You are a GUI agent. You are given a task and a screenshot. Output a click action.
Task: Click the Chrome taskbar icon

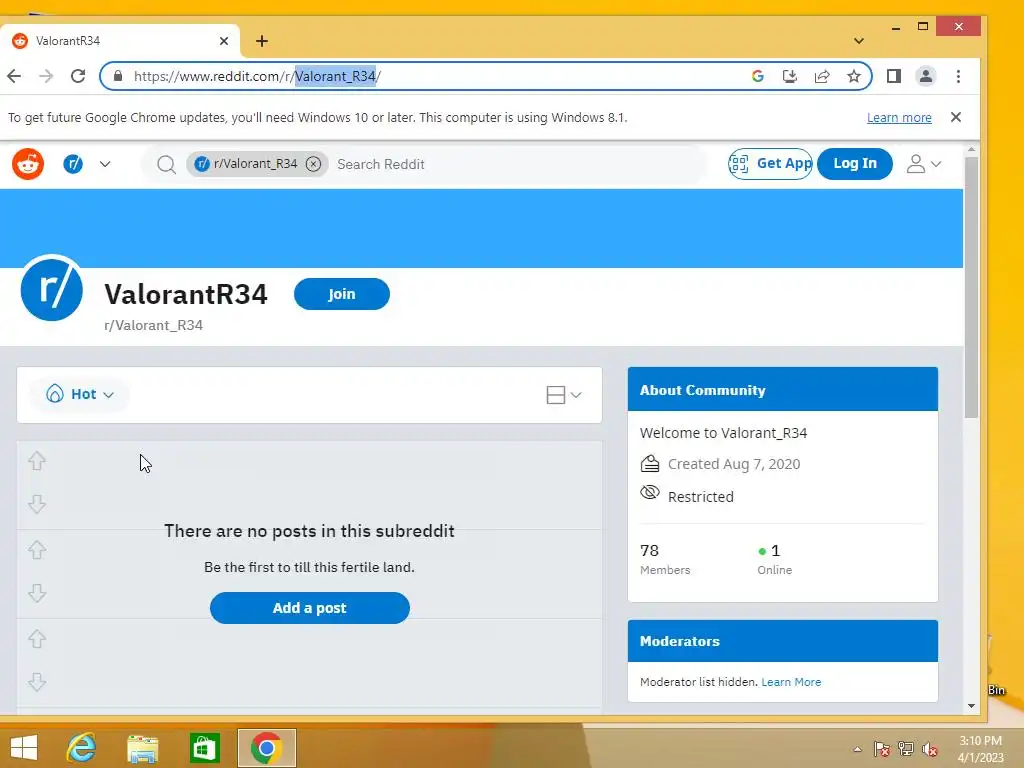click(266, 748)
